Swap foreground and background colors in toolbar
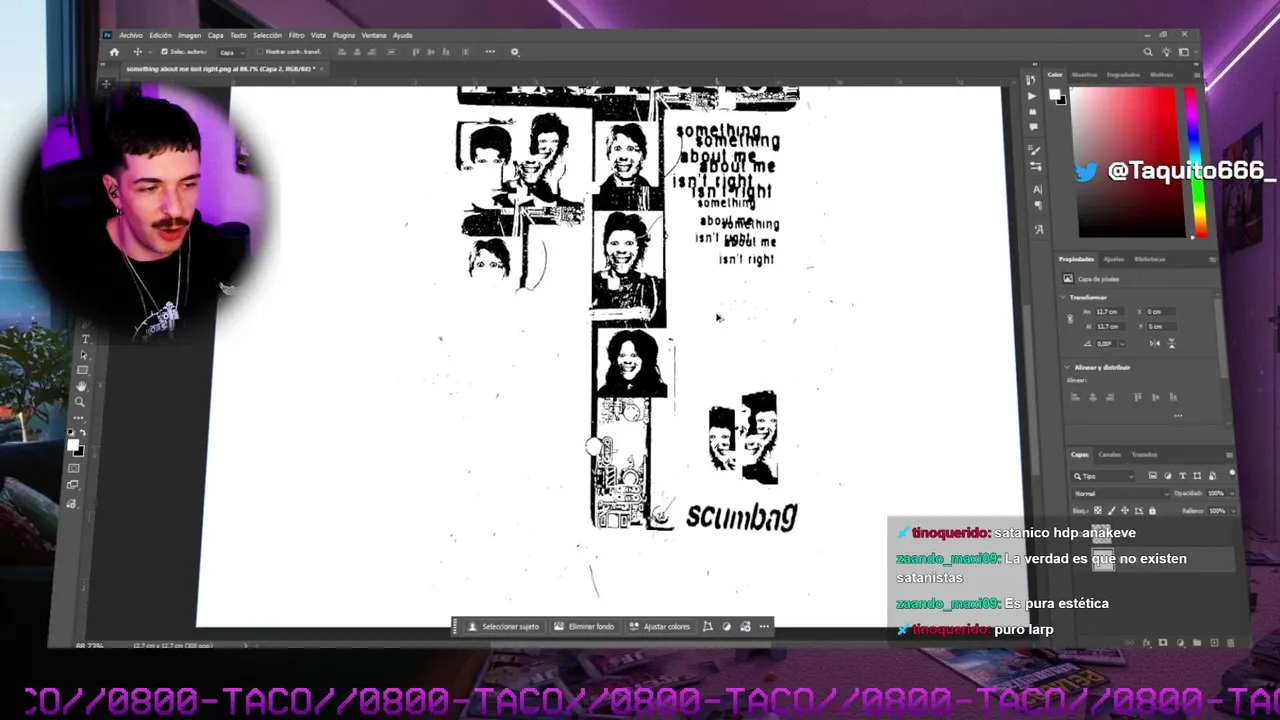Image resolution: width=1280 pixels, height=720 pixels. coord(83,432)
